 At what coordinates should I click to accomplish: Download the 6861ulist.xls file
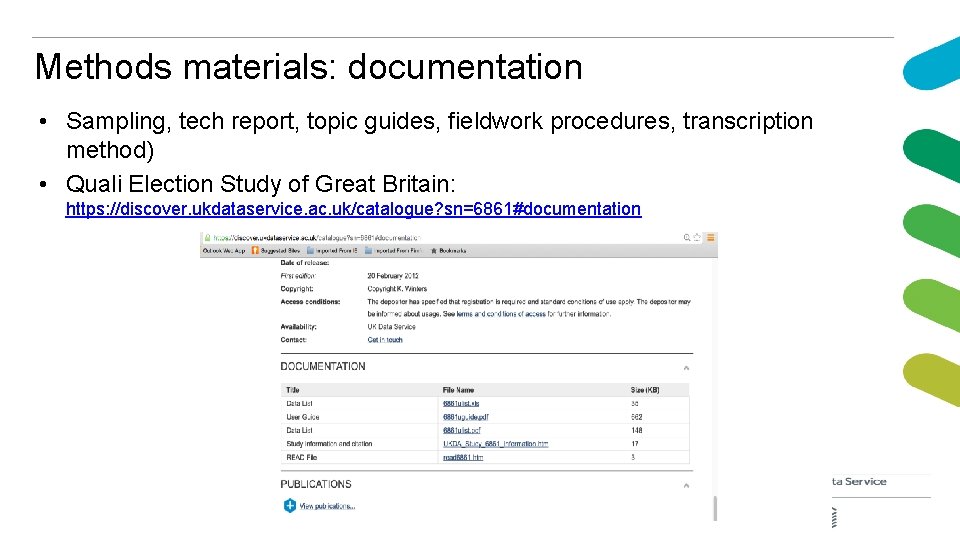[461, 403]
